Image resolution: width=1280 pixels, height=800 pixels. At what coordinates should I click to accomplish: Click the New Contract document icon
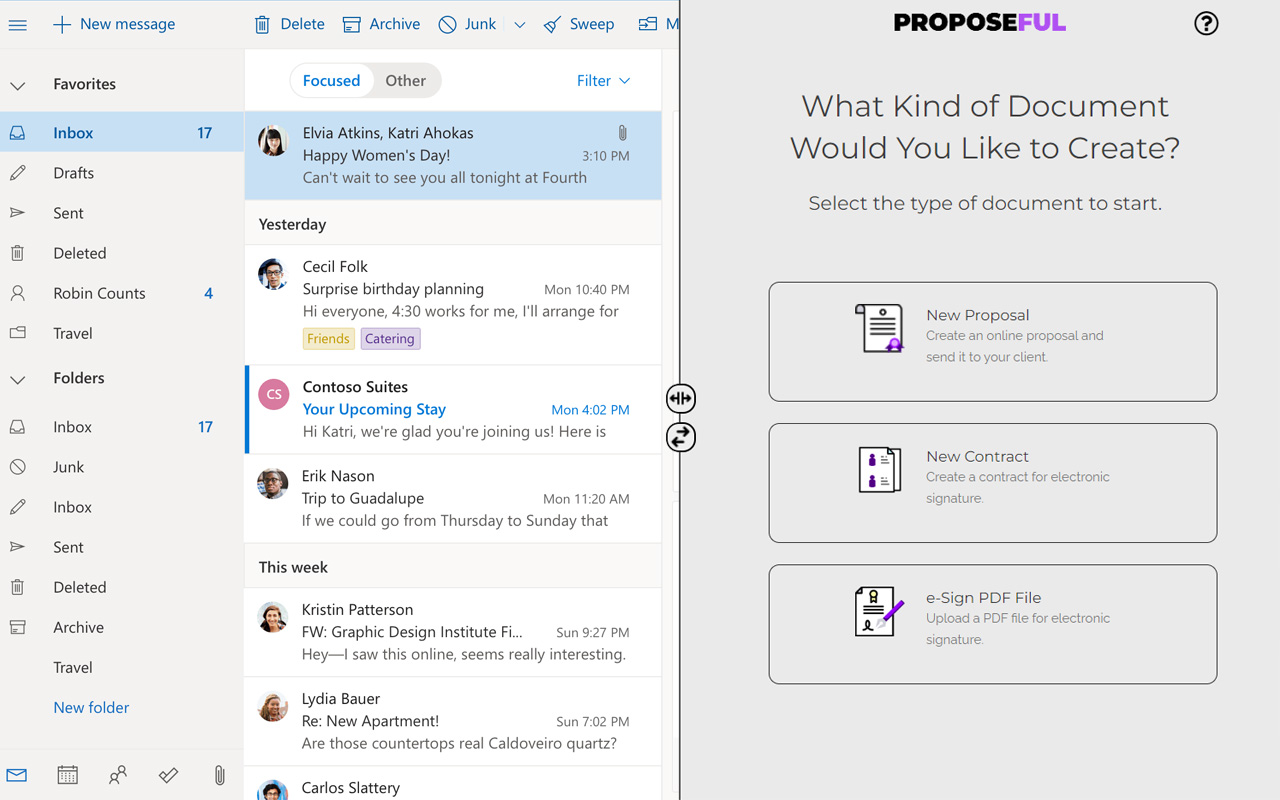click(x=880, y=470)
